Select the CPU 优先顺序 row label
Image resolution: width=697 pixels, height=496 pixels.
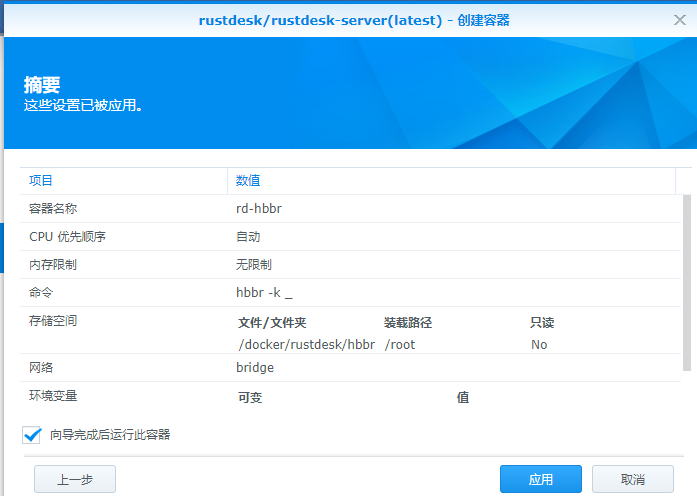67,236
